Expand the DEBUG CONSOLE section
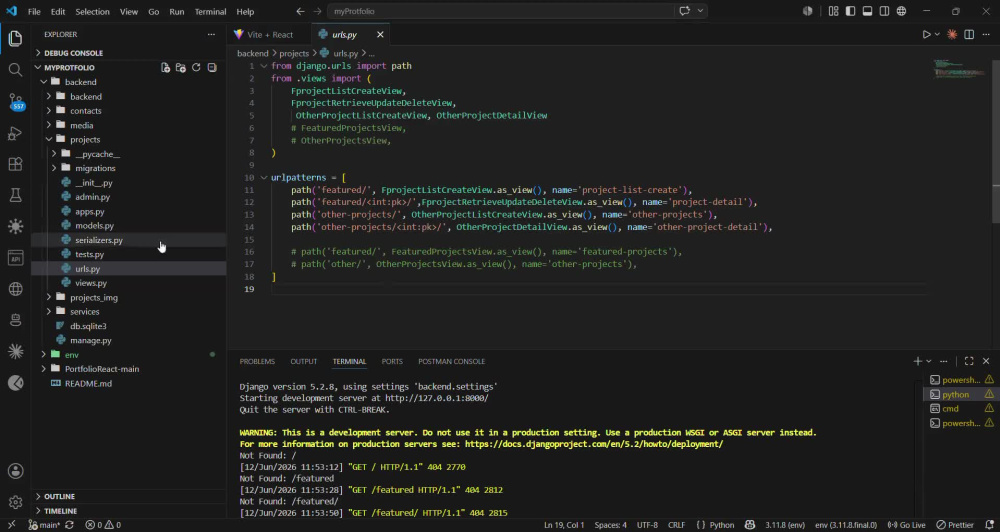The width and height of the screenshot is (1000, 532). coord(73,53)
